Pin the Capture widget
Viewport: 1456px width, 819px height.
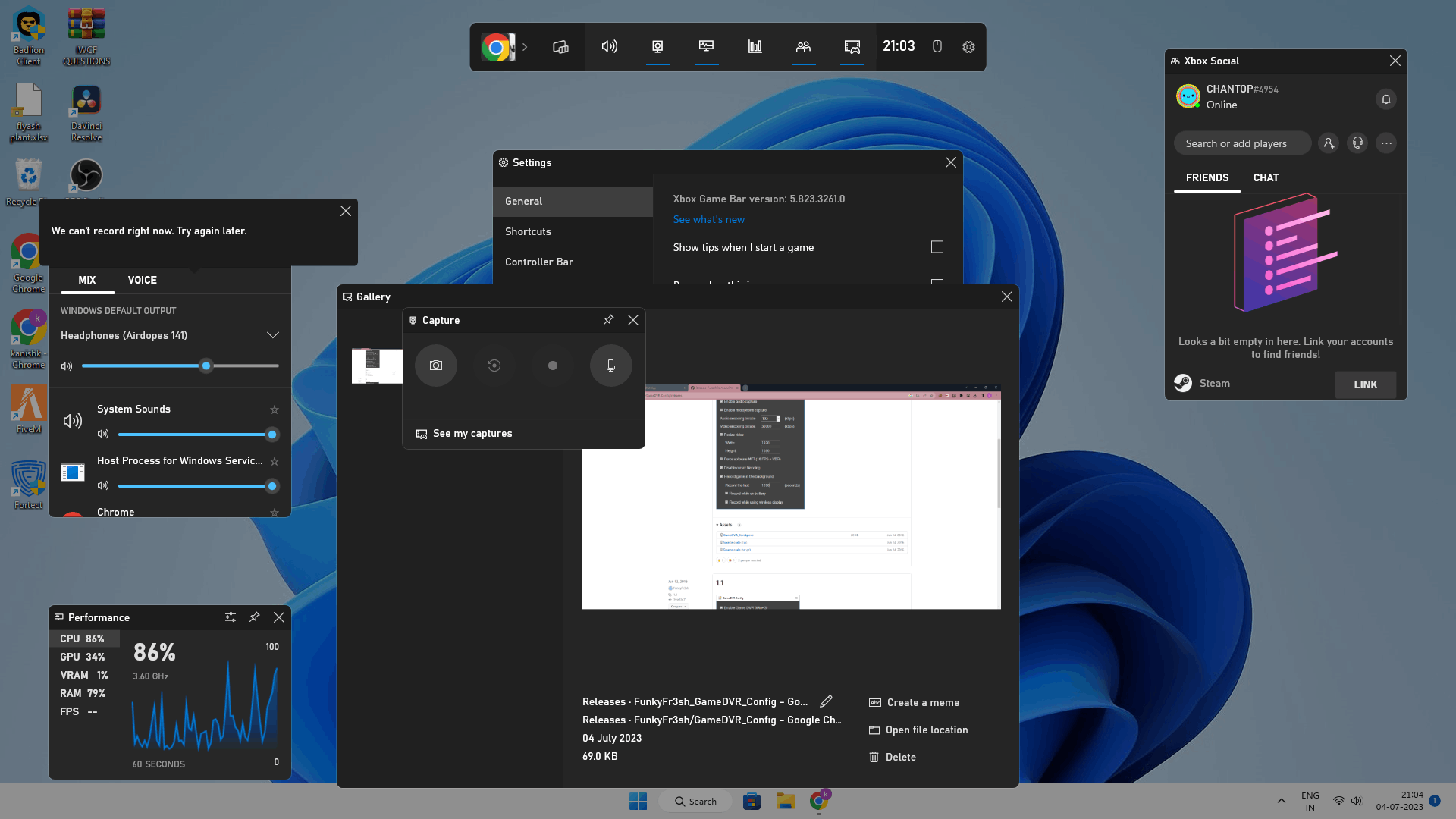(608, 320)
